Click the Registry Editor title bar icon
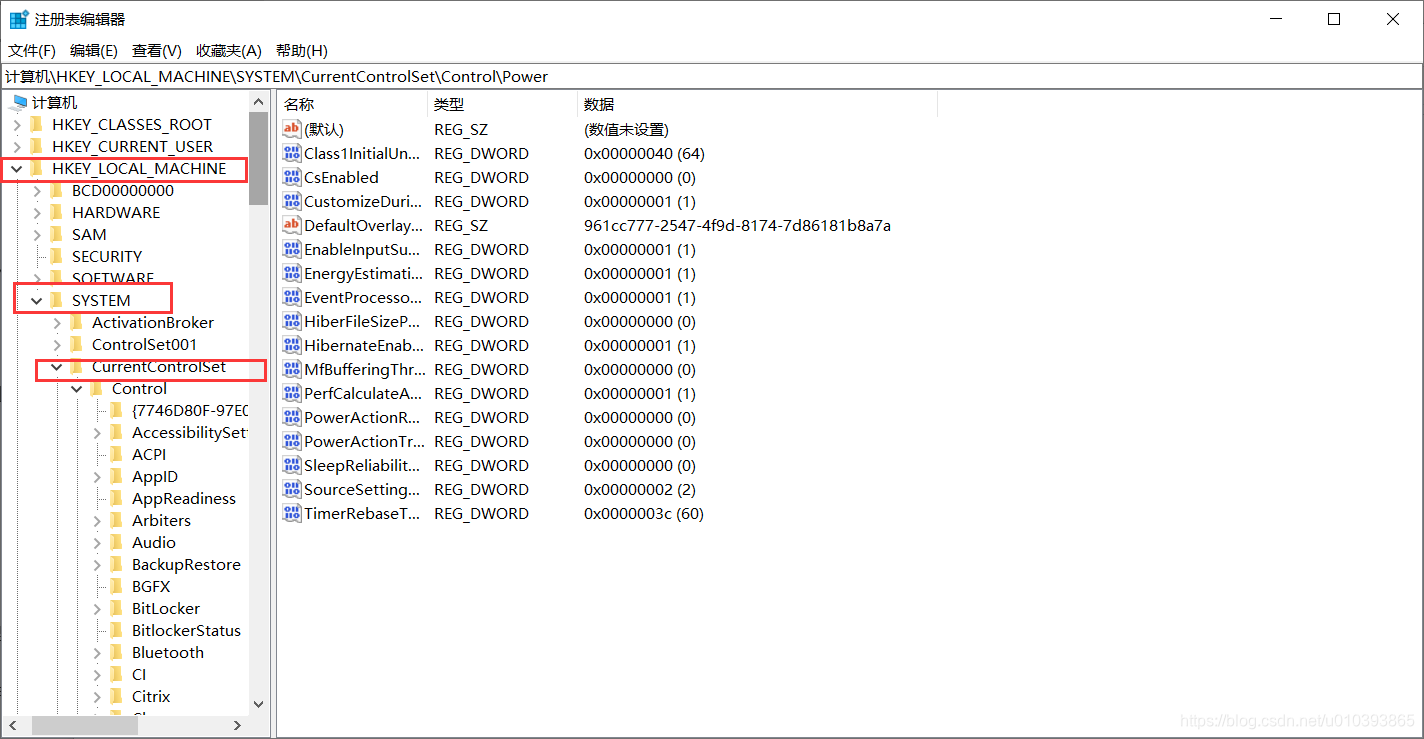The height and width of the screenshot is (739, 1424). click(19, 19)
